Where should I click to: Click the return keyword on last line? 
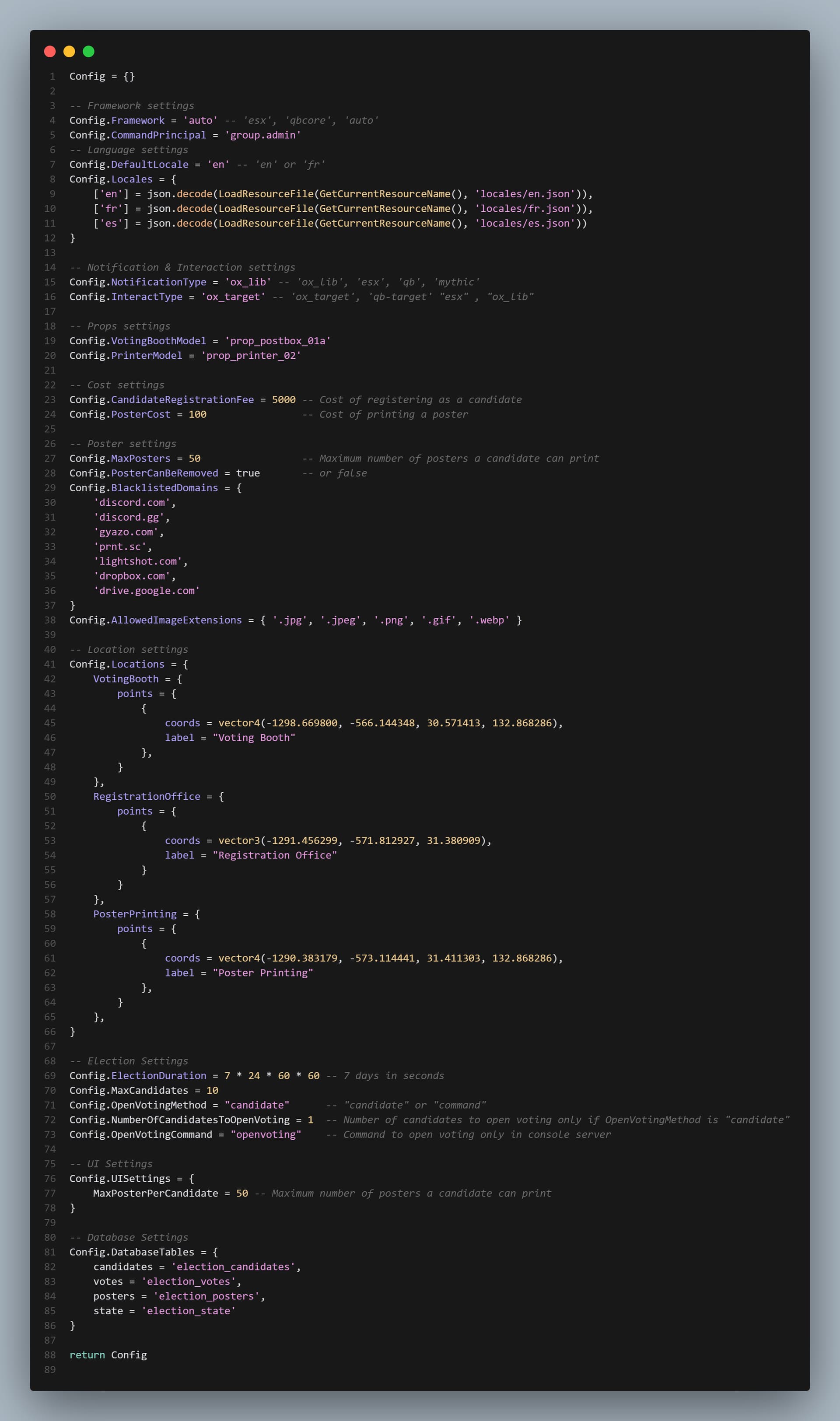(x=87, y=1356)
